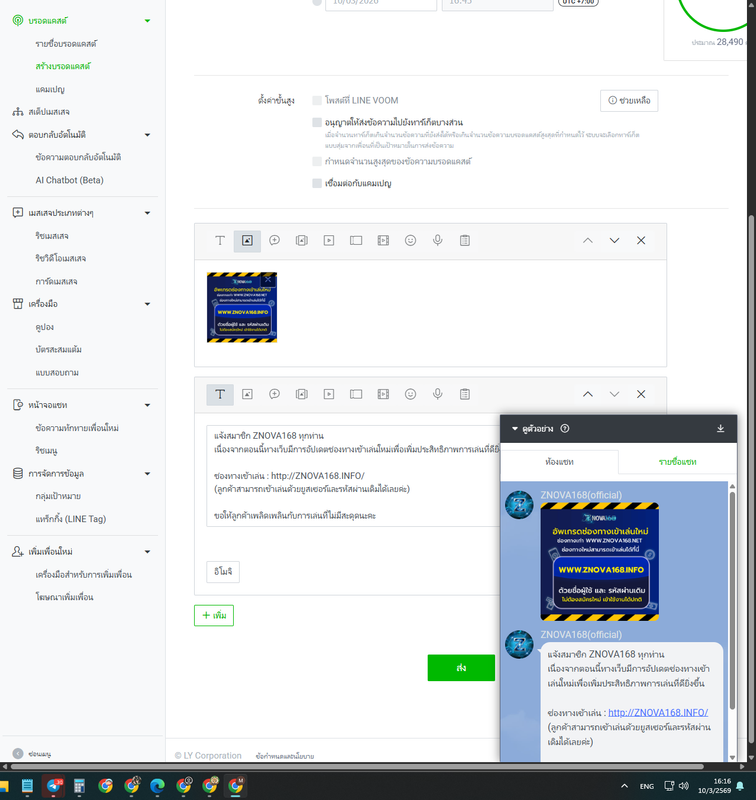Image resolution: width=756 pixels, height=800 pixels.
Task: Select Coupon bubble icon in text message block toolbar
Action: pos(274,394)
